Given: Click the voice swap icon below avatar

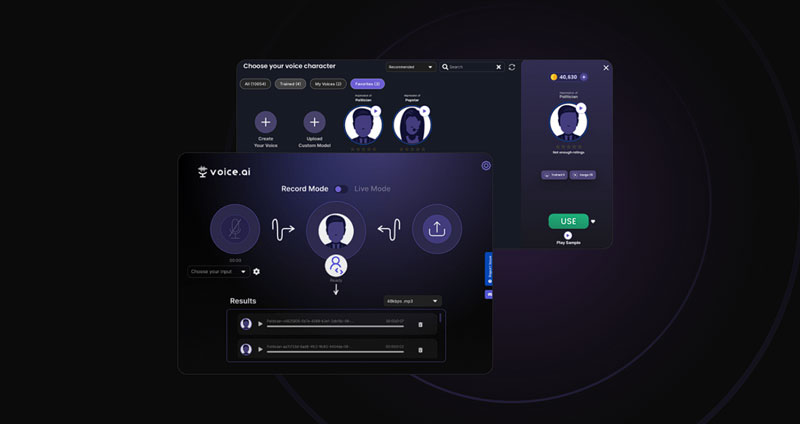Looking at the screenshot, I should 336,266.
